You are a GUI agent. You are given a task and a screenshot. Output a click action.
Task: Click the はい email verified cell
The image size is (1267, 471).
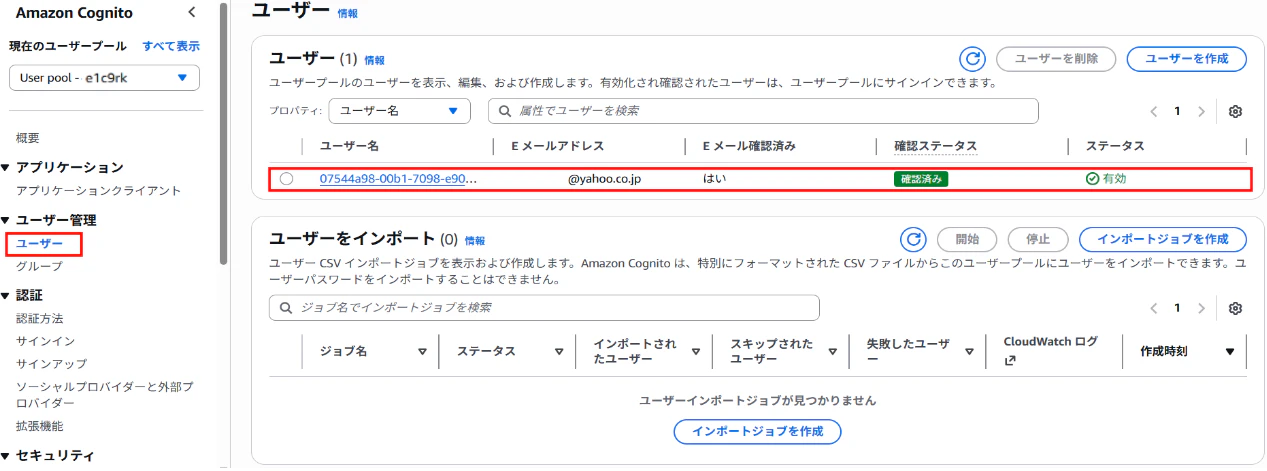(714, 179)
